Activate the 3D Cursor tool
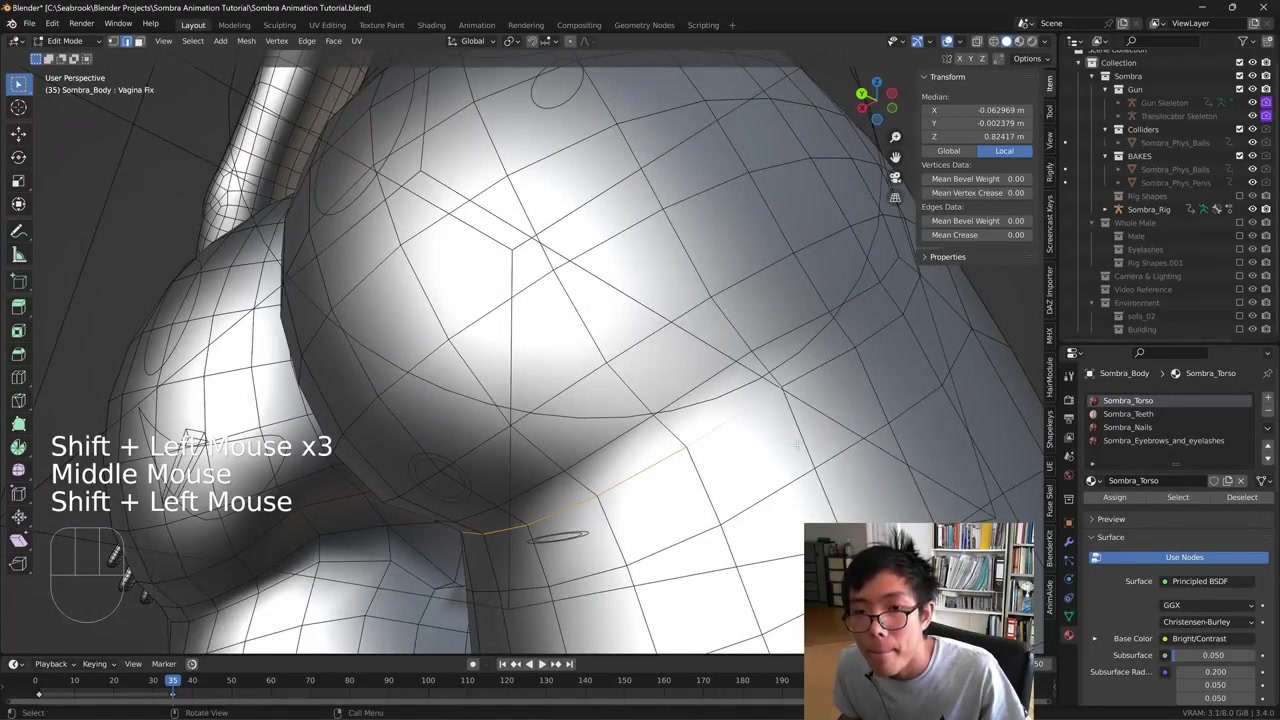The height and width of the screenshot is (720, 1280). tap(18, 108)
